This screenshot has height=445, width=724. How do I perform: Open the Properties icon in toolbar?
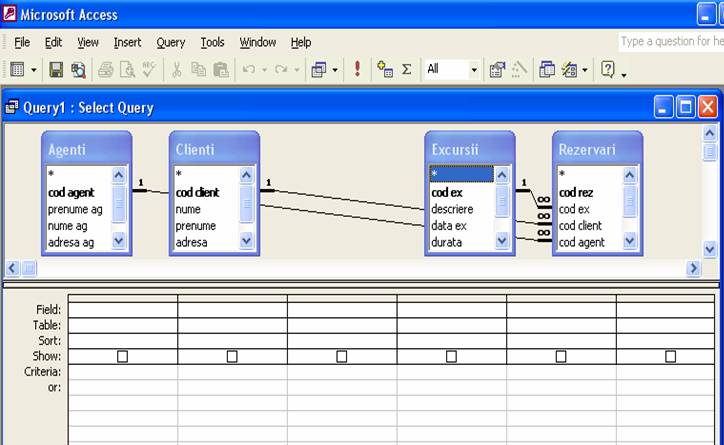point(497,70)
